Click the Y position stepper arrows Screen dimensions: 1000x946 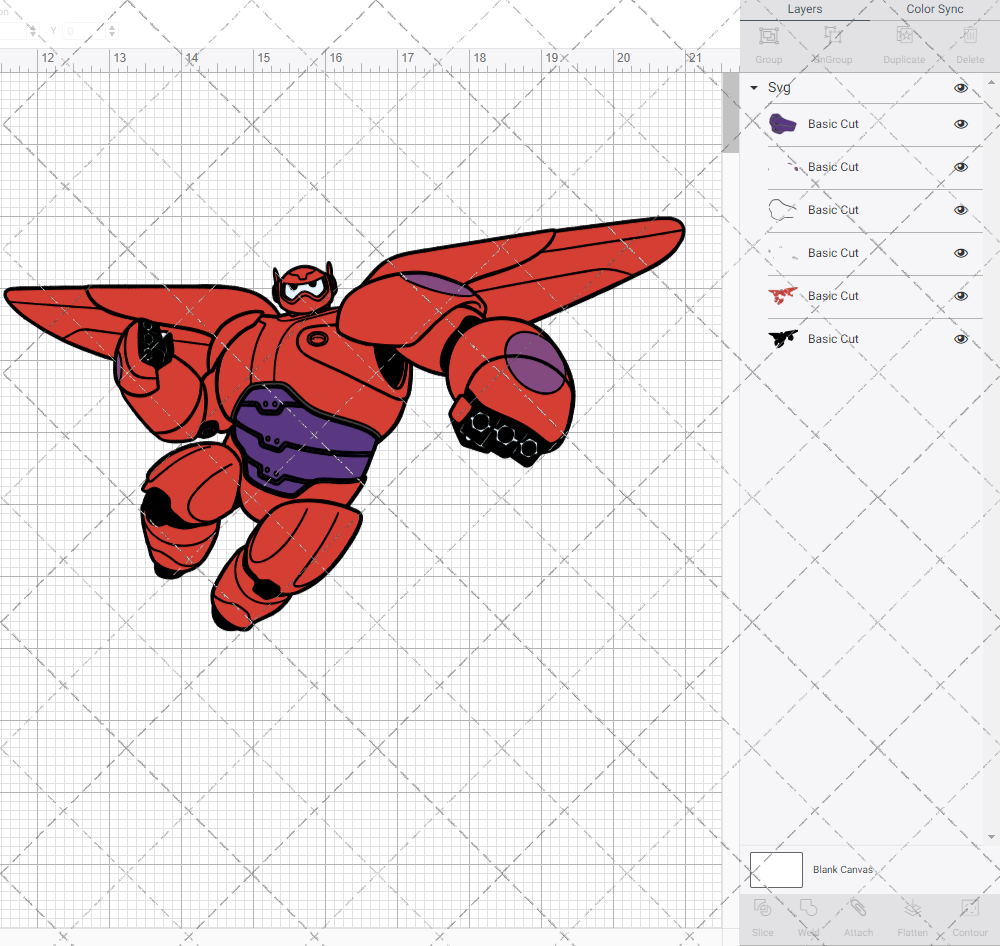click(112, 31)
